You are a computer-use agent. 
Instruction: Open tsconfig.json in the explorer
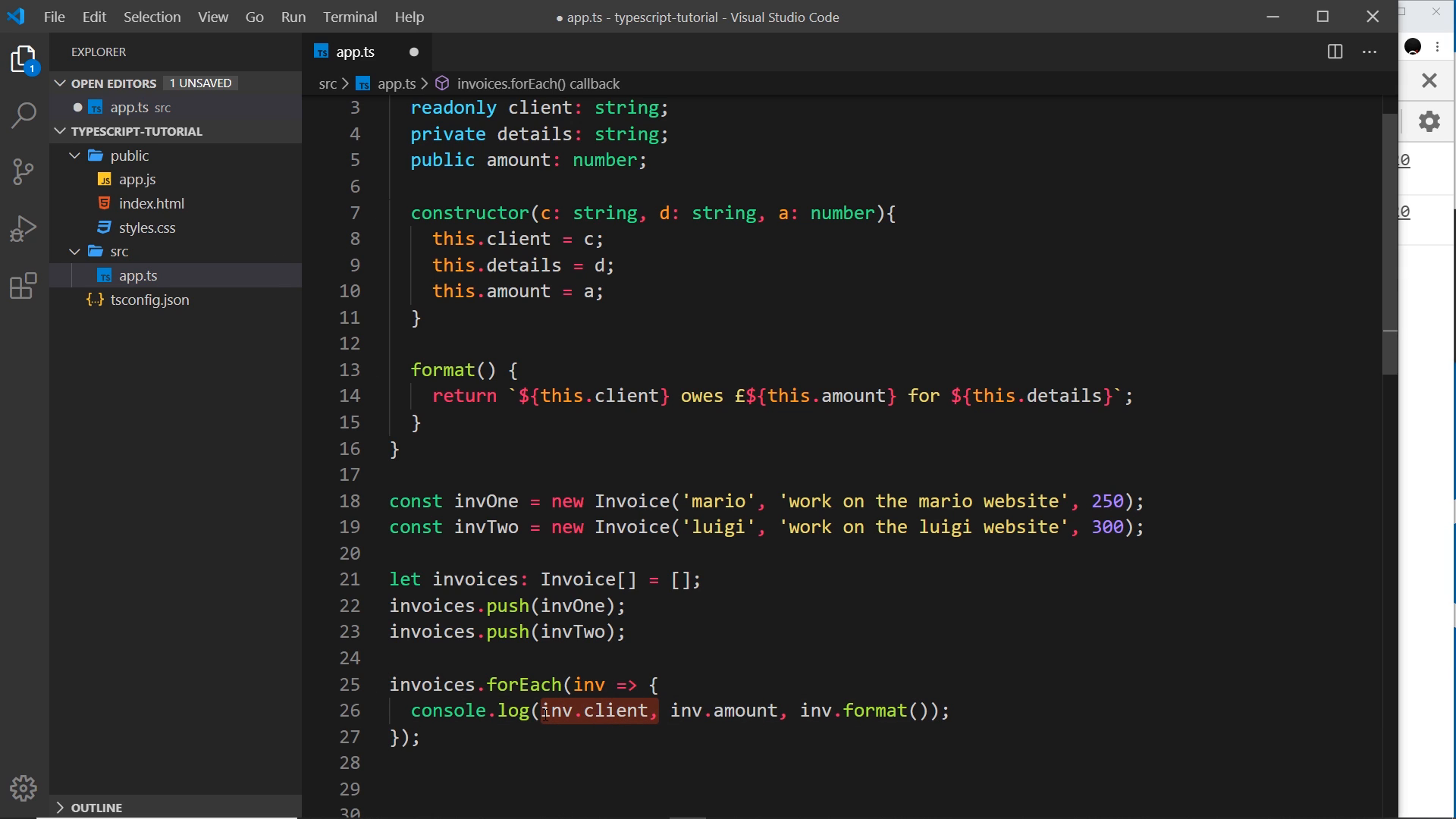(x=149, y=300)
